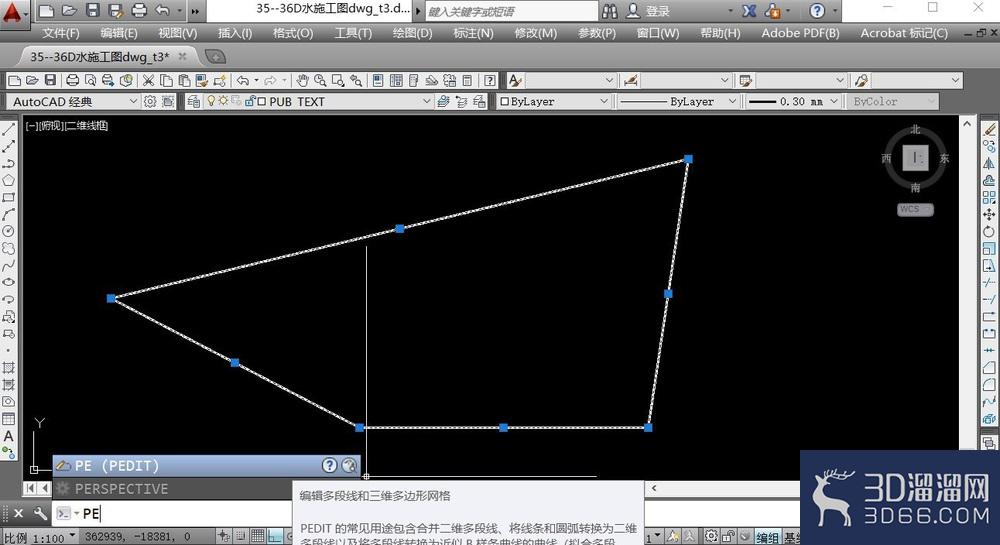Image resolution: width=1000 pixels, height=545 pixels.
Task: Expand the WCS coordinate system dropdown
Action: click(915, 209)
